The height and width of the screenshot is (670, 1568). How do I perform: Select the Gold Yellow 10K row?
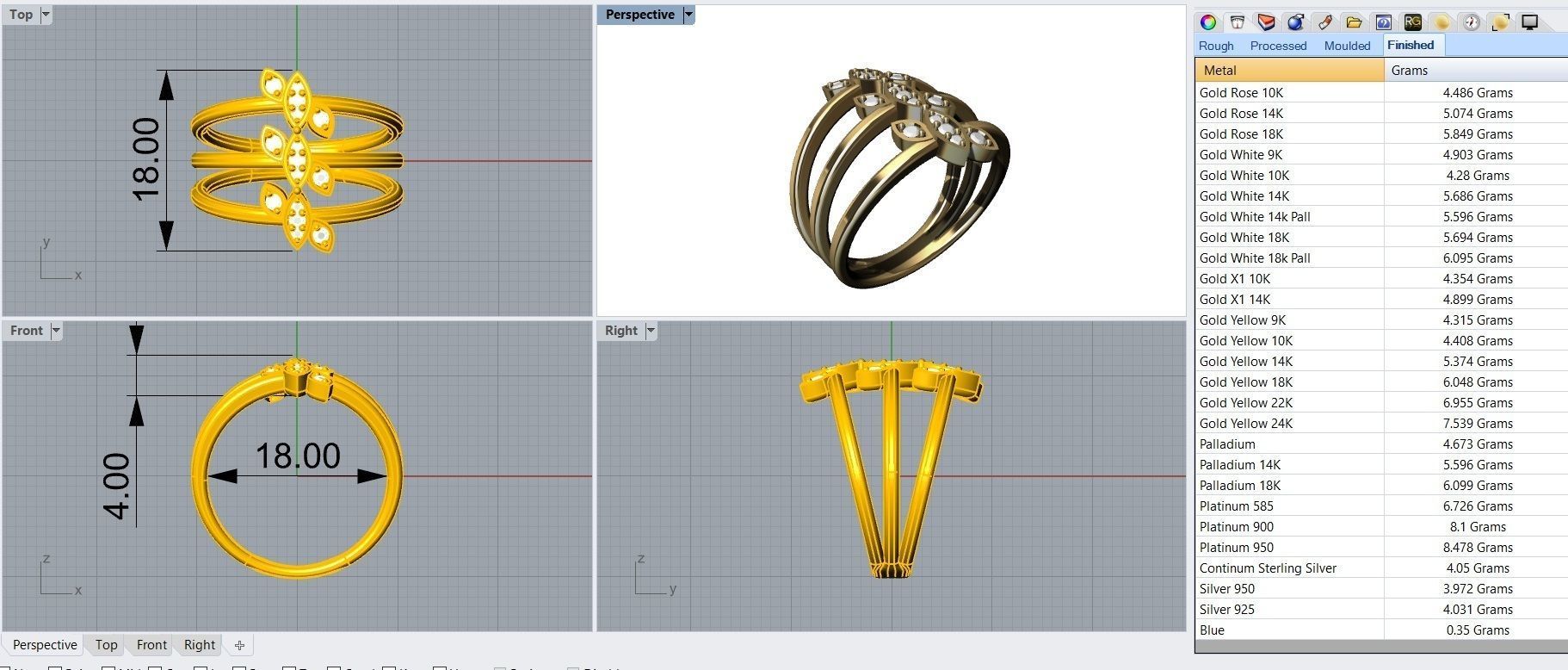pyautogui.click(x=1381, y=340)
